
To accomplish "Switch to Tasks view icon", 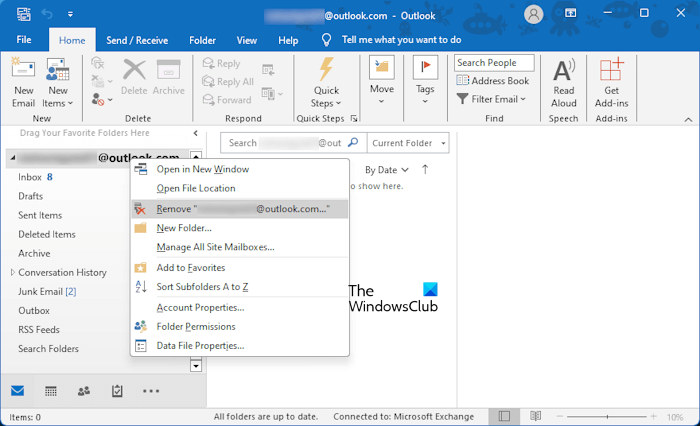I will click(x=117, y=391).
